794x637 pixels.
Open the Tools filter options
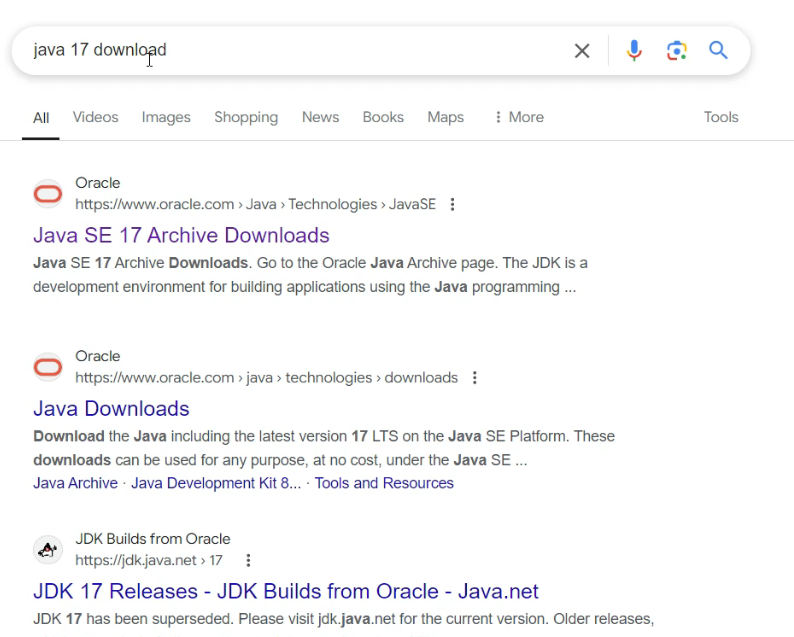point(721,117)
